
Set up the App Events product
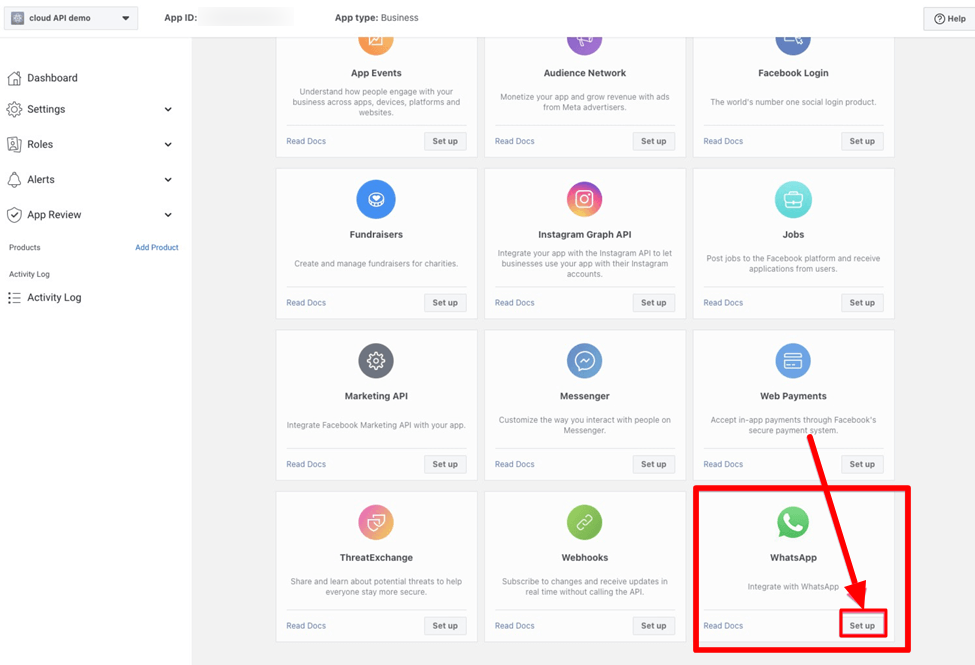(445, 141)
